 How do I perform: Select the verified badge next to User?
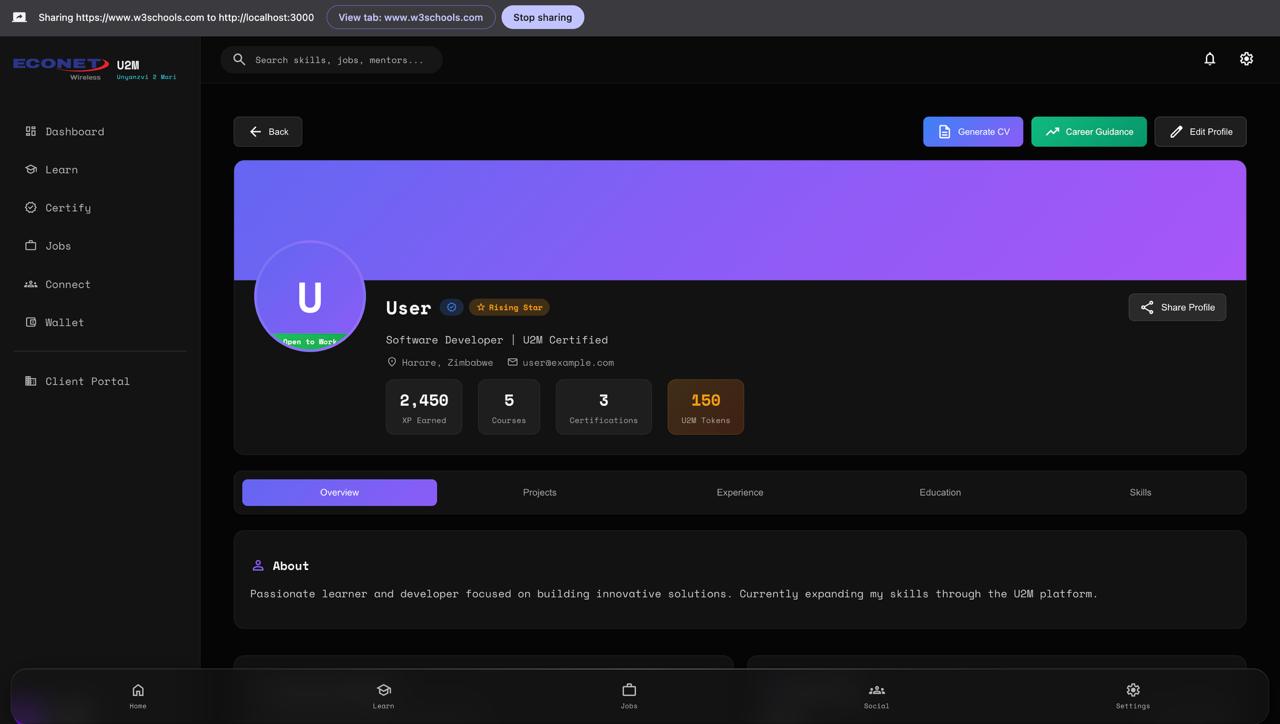coord(451,307)
